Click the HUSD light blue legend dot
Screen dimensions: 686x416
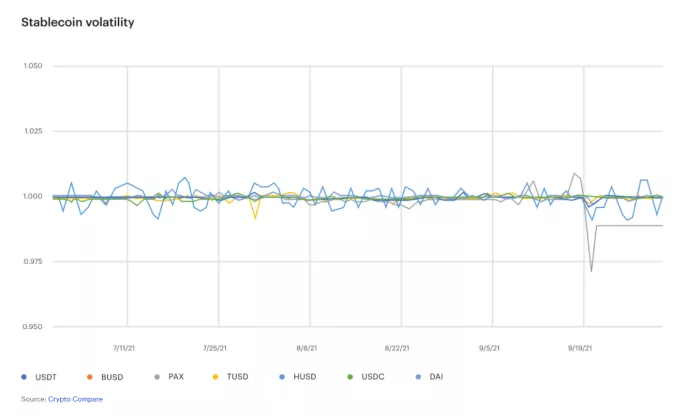[282, 377]
